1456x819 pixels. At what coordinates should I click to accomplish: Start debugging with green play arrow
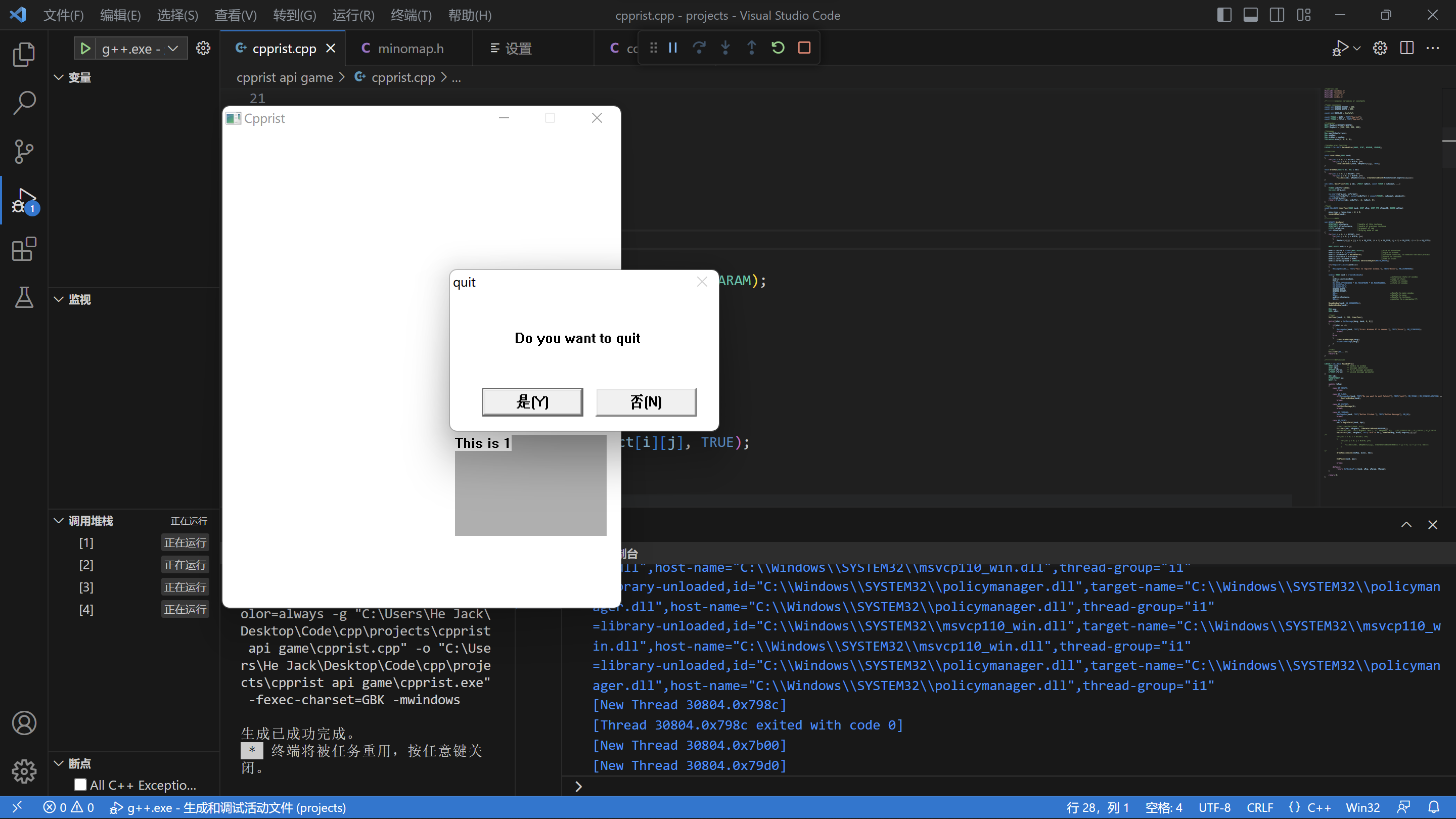coord(85,49)
